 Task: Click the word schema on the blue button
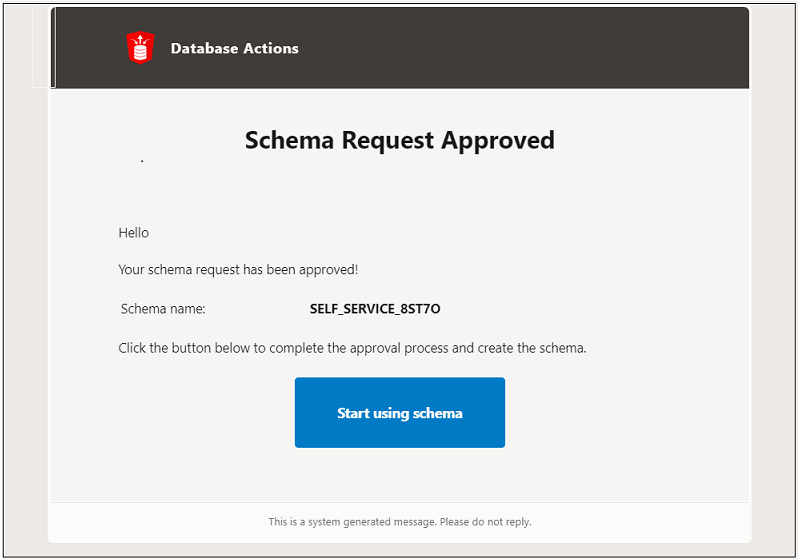pos(438,413)
